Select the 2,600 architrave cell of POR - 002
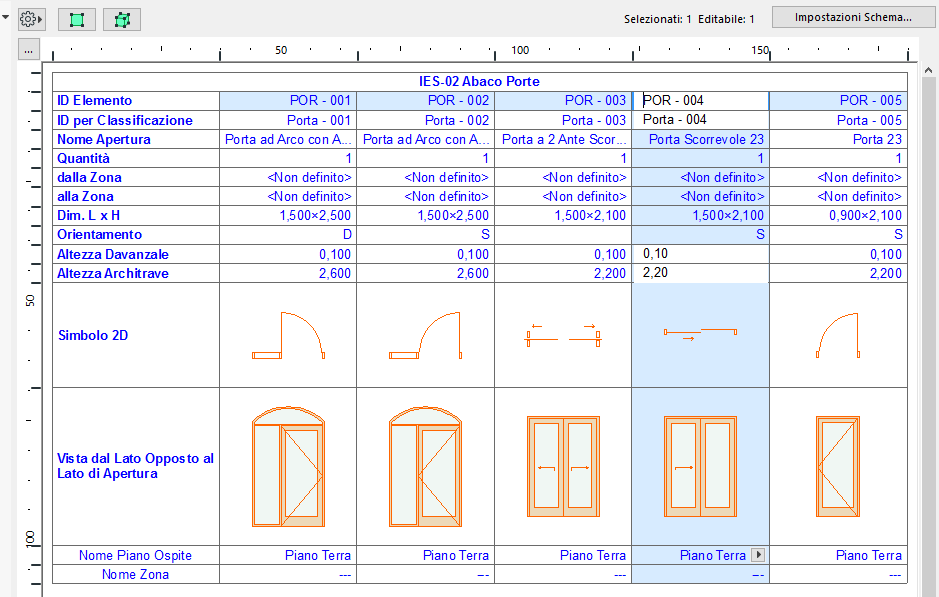939x597 pixels. (426, 273)
